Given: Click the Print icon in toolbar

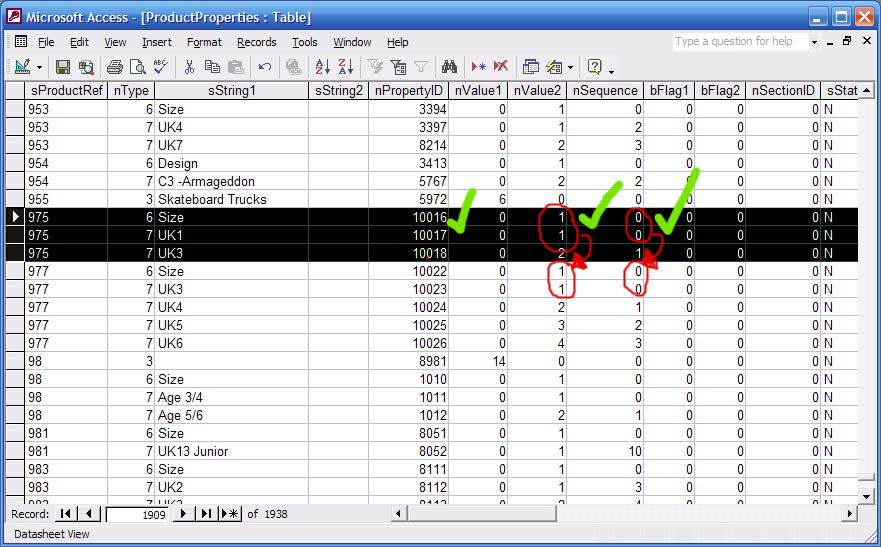Looking at the screenshot, I should coord(114,67).
